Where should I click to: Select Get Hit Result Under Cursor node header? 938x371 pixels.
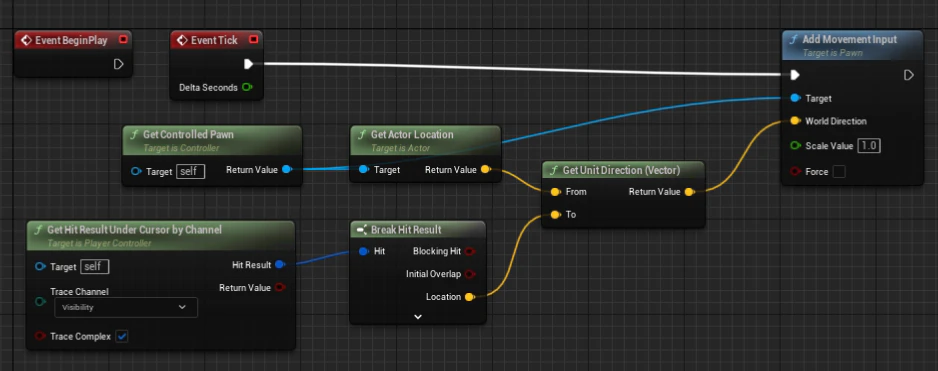(x=161, y=235)
